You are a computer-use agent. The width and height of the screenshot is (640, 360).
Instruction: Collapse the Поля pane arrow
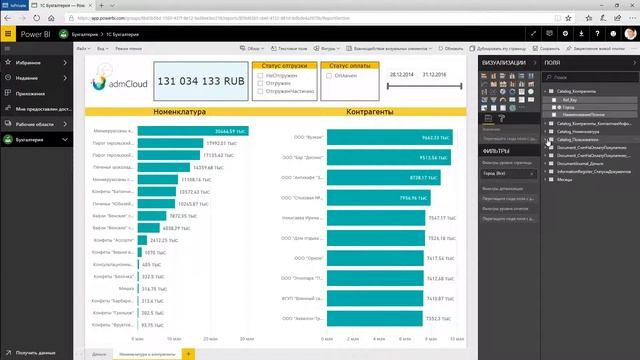pos(635,63)
